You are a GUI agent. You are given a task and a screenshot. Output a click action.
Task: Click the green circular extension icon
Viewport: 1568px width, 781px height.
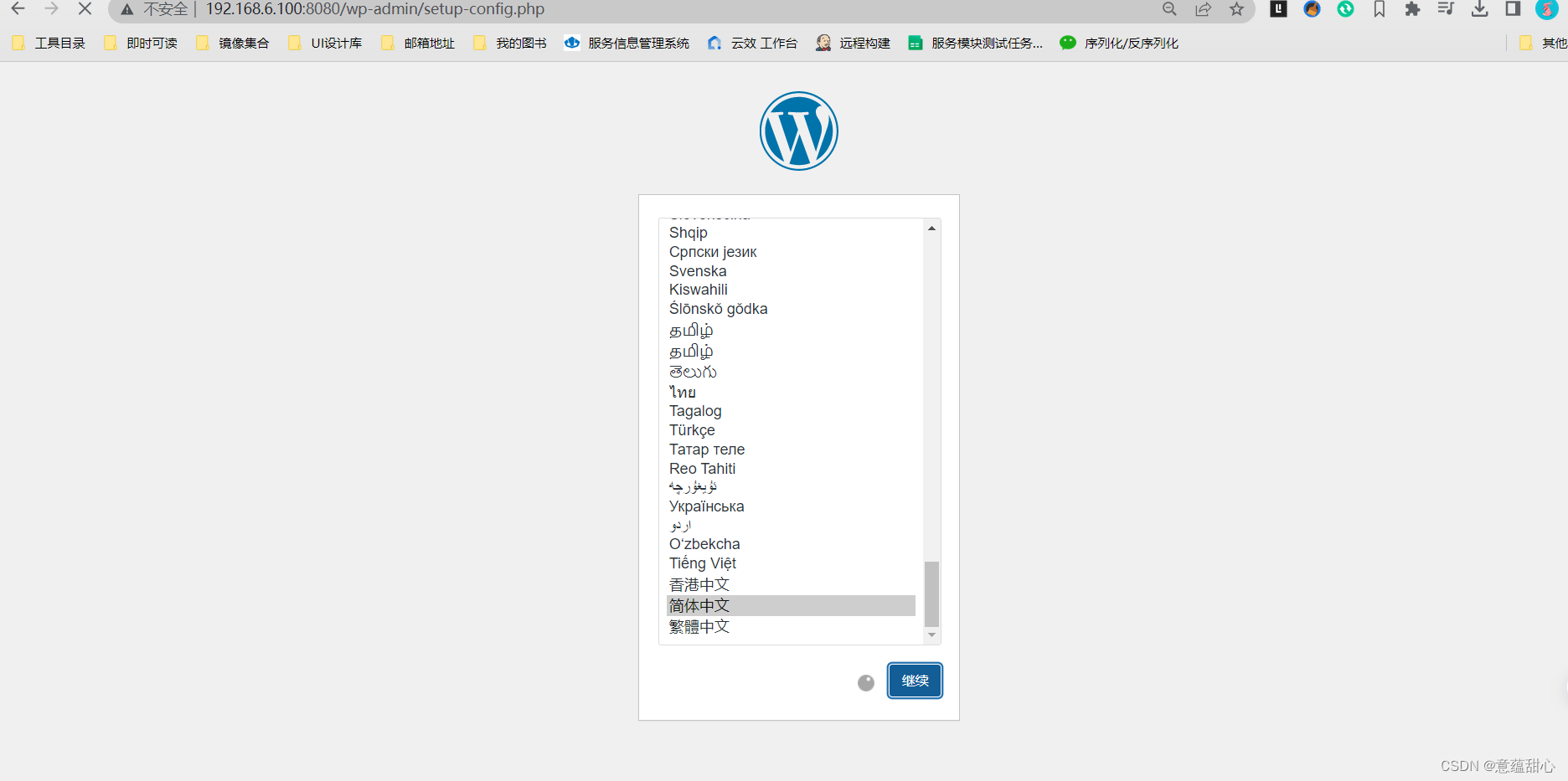[1345, 9]
